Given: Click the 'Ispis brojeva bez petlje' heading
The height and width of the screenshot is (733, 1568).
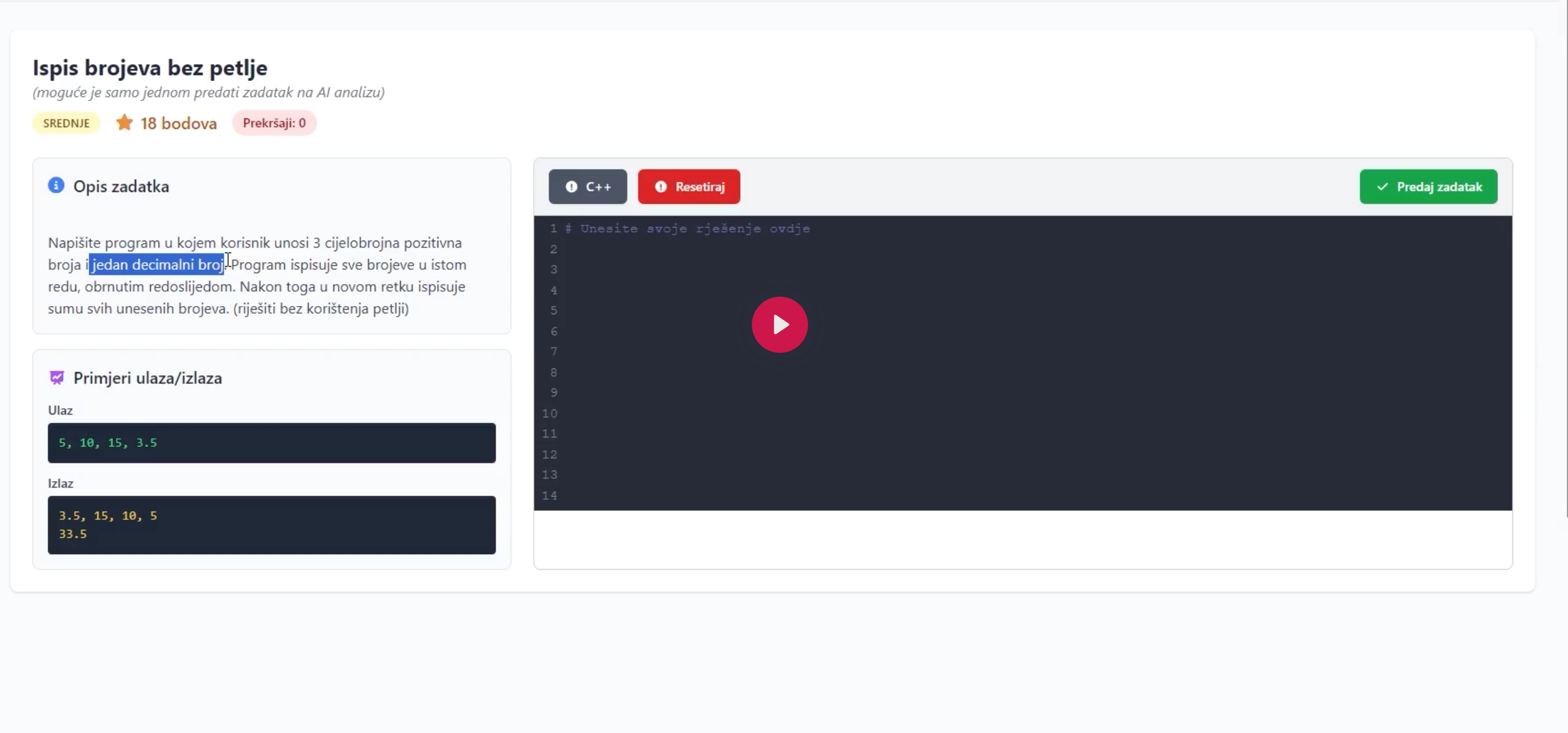Looking at the screenshot, I should click(150, 67).
